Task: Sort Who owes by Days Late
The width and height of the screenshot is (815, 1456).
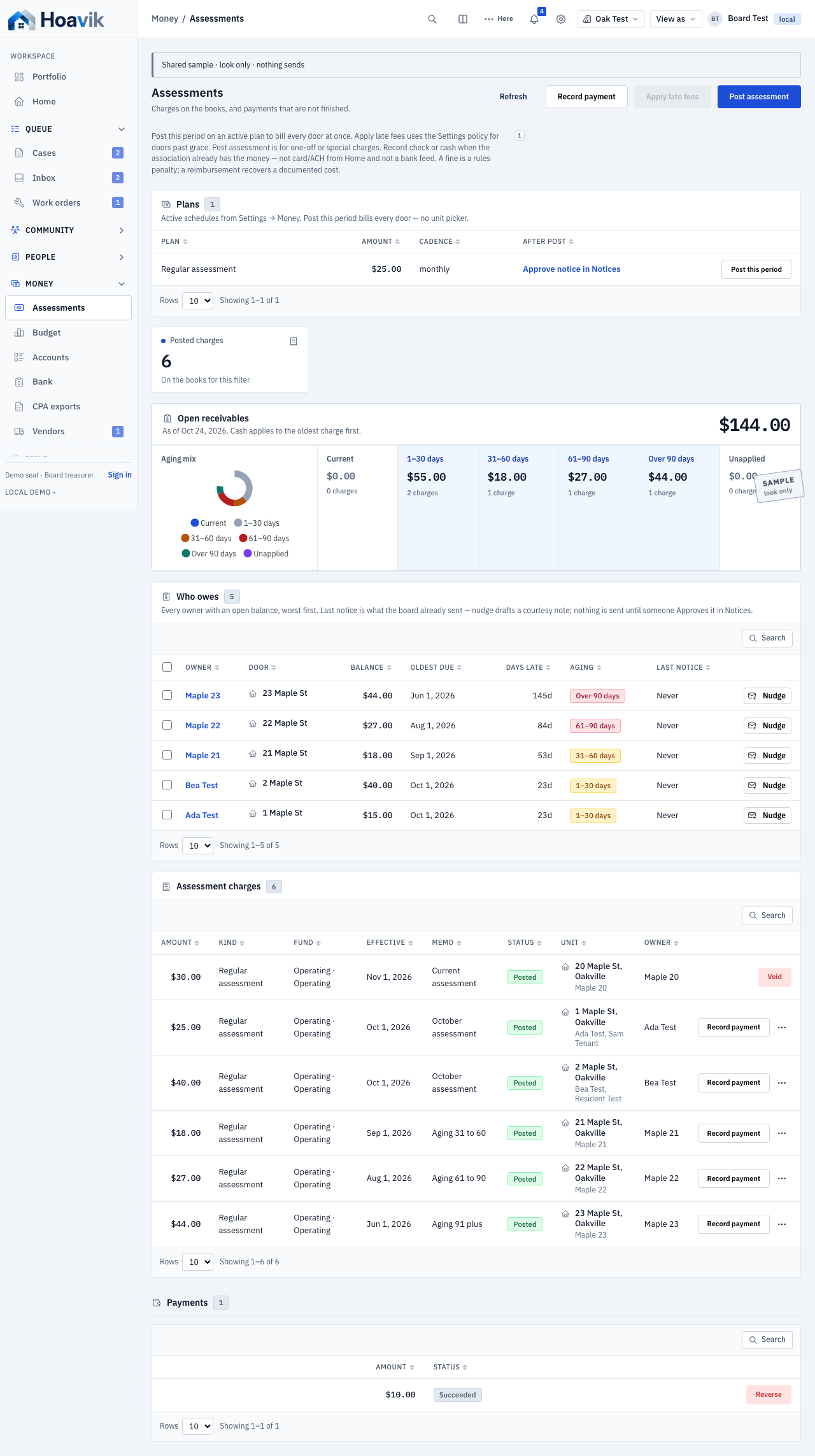Action: [528, 667]
